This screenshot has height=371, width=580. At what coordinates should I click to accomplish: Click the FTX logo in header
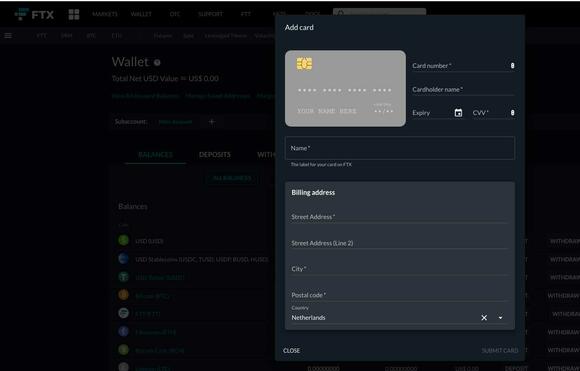click(34, 14)
